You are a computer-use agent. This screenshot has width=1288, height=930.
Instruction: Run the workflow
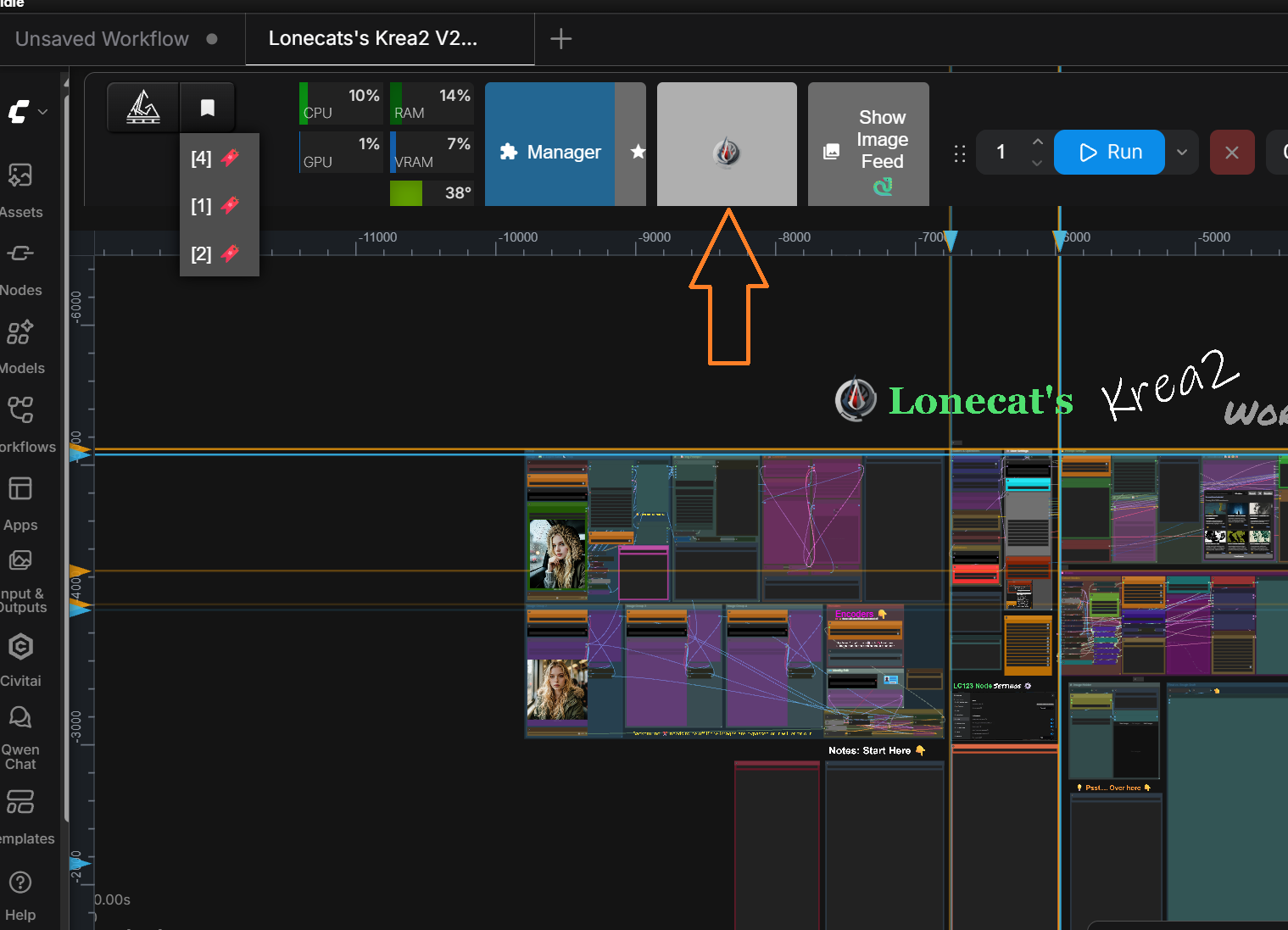tap(1109, 153)
